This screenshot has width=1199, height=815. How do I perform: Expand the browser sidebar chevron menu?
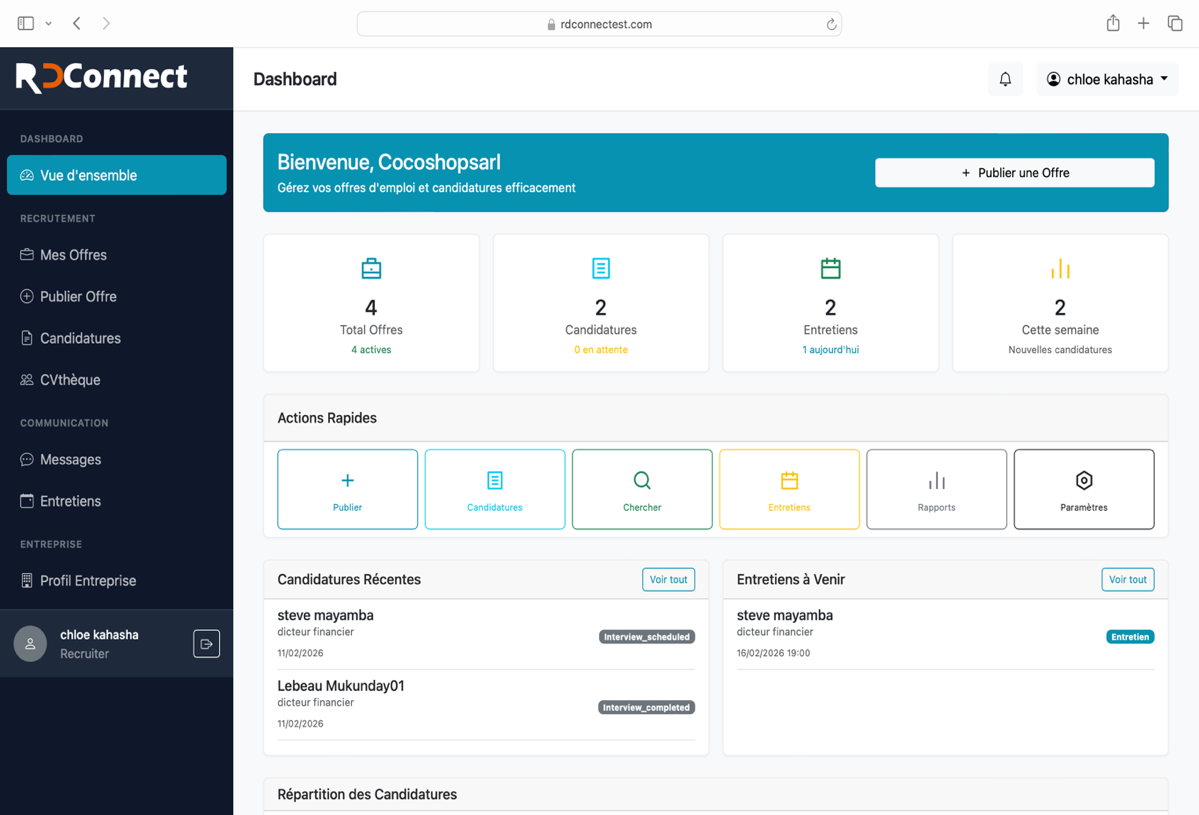tap(48, 24)
